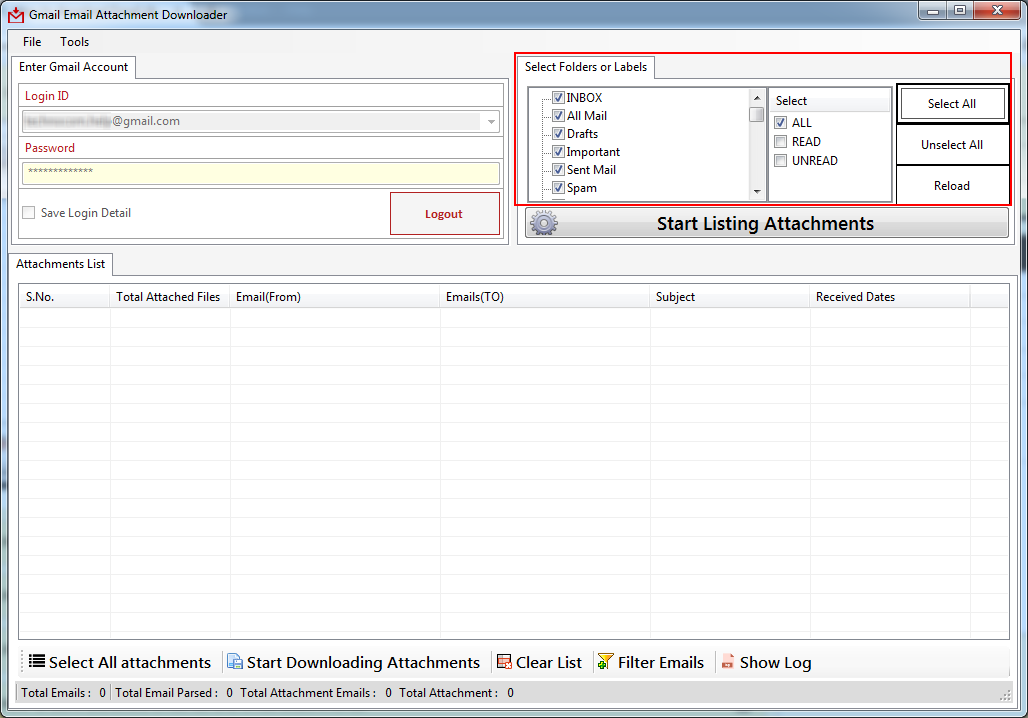Click the All Mail folder label
Viewport: 1028px width, 718px height.
click(587, 115)
